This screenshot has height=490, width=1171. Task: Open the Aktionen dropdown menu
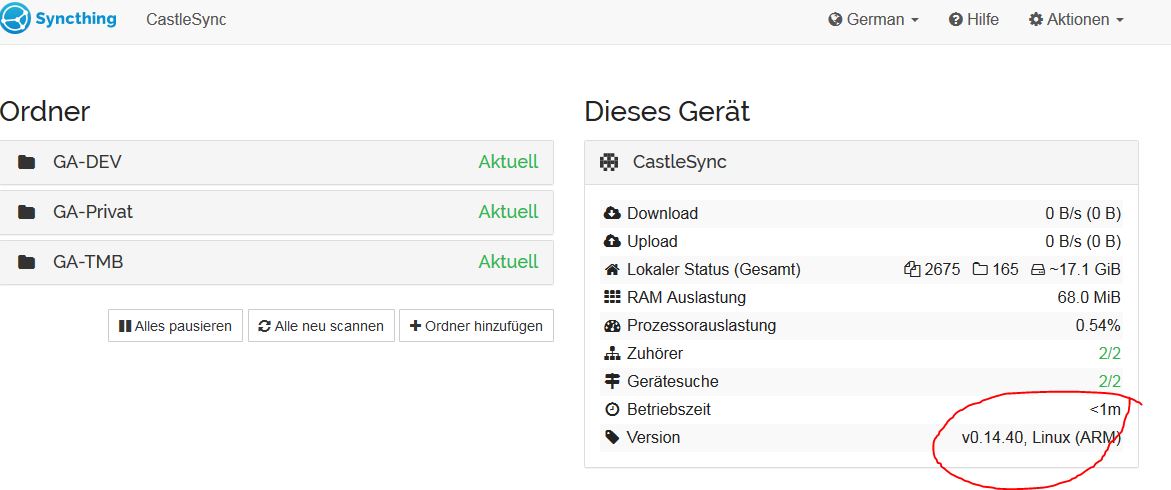point(1076,19)
